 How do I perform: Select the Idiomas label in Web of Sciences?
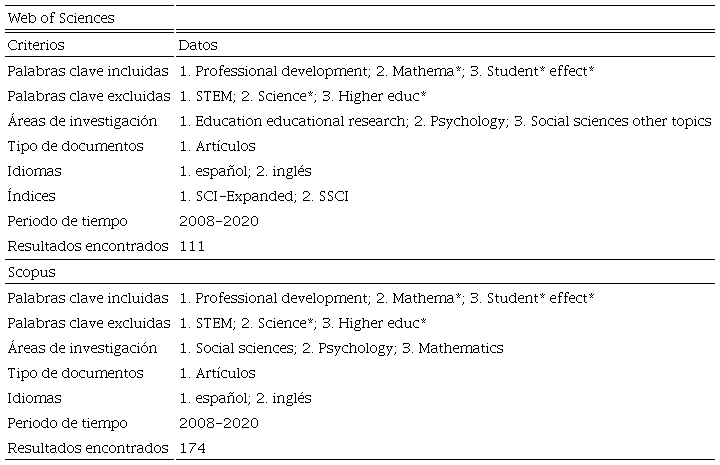click(34, 171)
